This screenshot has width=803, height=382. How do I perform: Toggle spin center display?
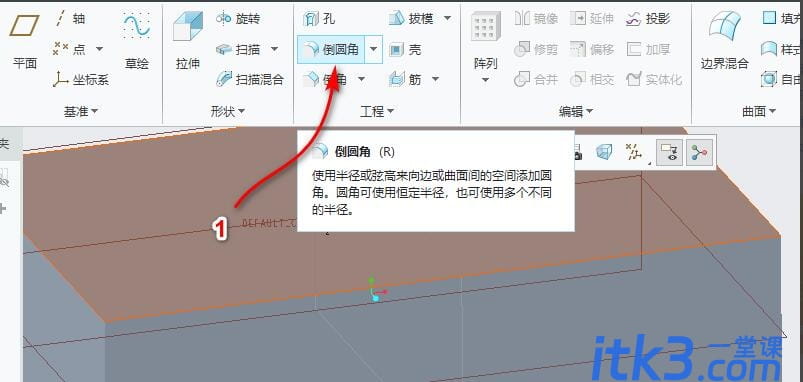pos(699,152)
